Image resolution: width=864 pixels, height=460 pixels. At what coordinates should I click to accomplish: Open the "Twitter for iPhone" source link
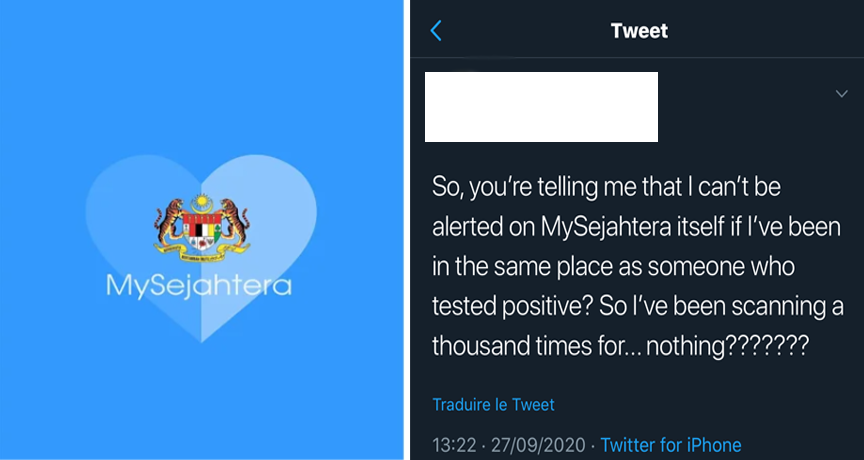click(671, 445)
